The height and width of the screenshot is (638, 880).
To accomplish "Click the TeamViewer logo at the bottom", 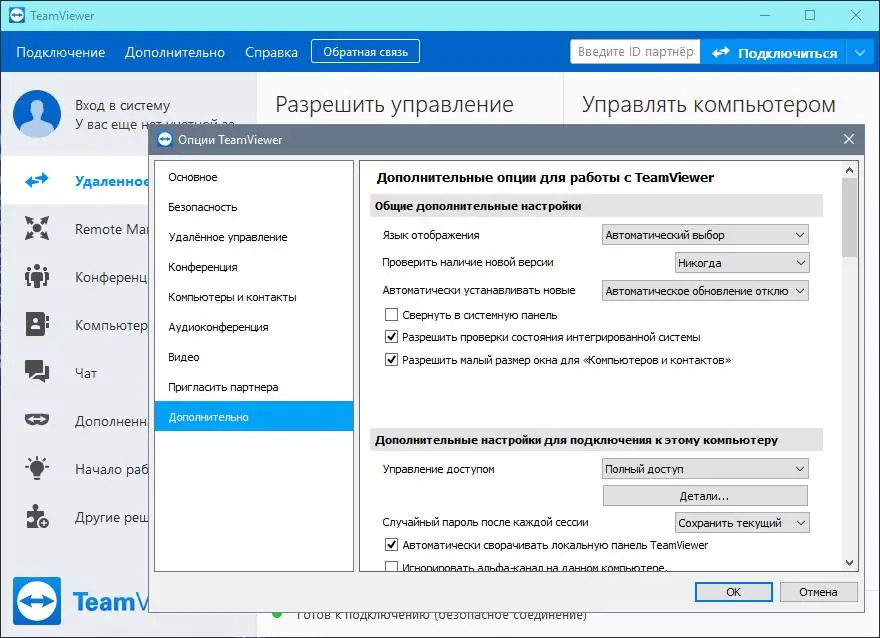I will point(37,601).
